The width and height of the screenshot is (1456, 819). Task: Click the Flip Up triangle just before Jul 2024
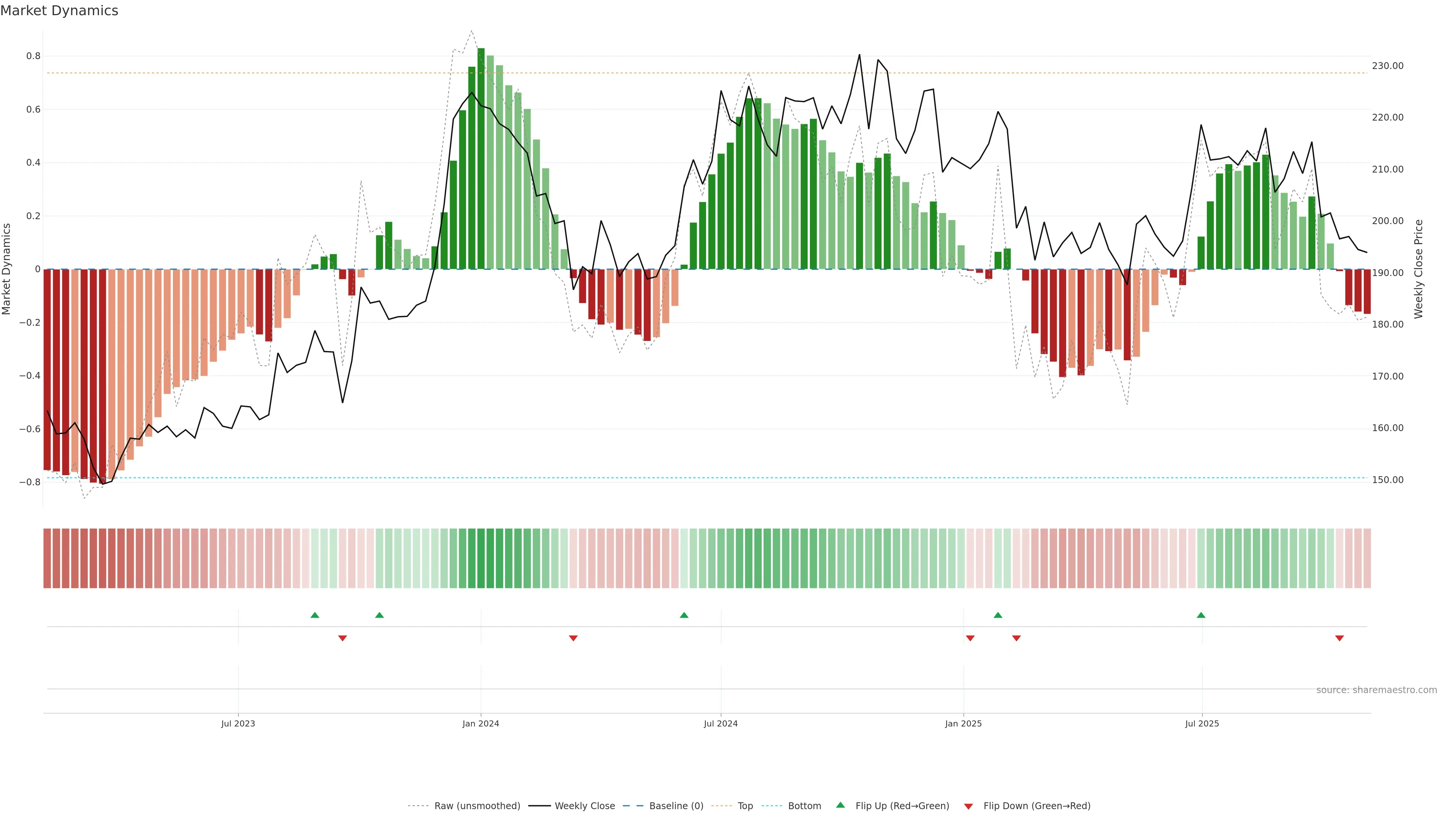click(684, 615)
